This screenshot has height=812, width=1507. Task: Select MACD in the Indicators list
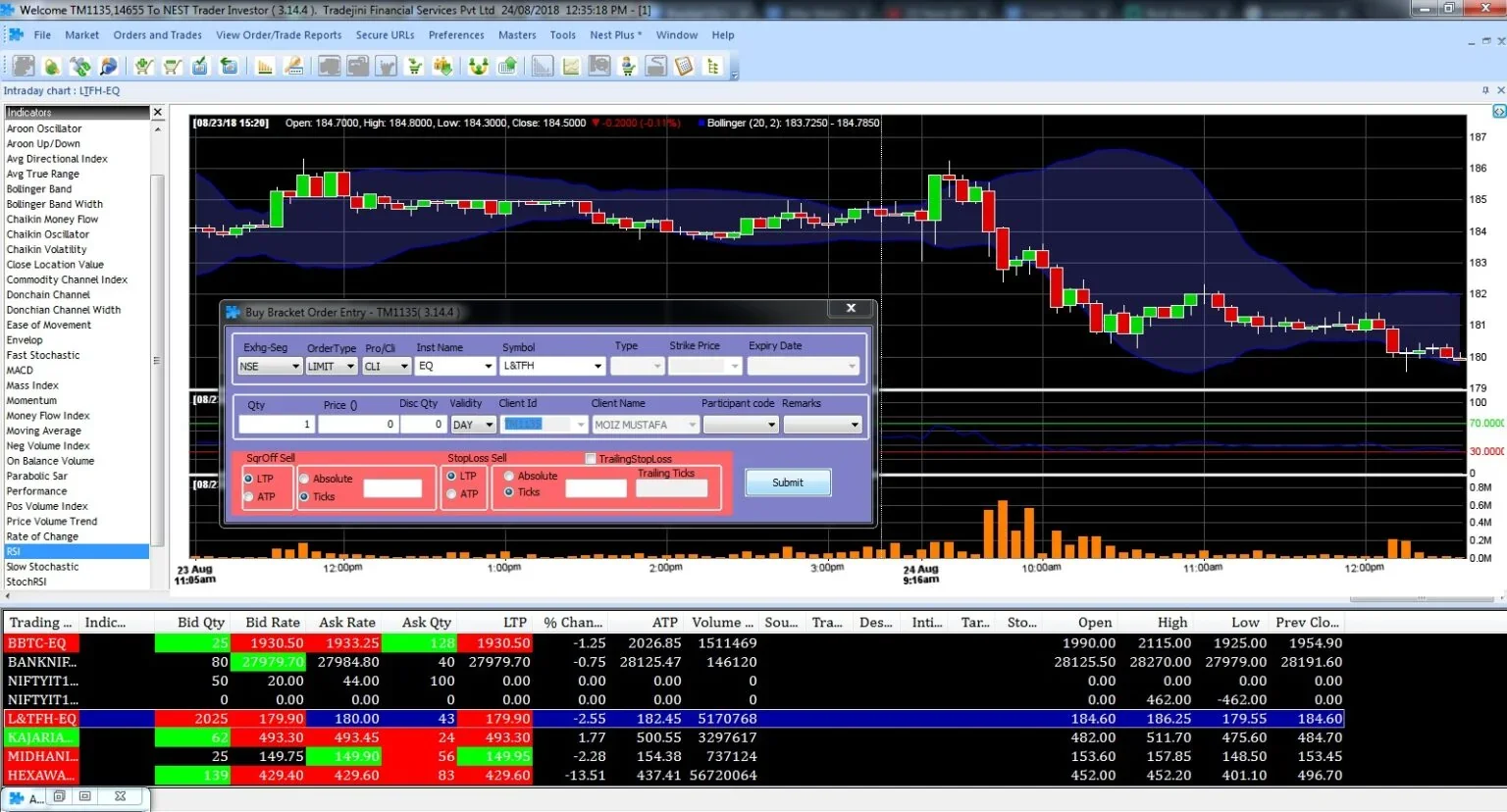click(77, 370)
